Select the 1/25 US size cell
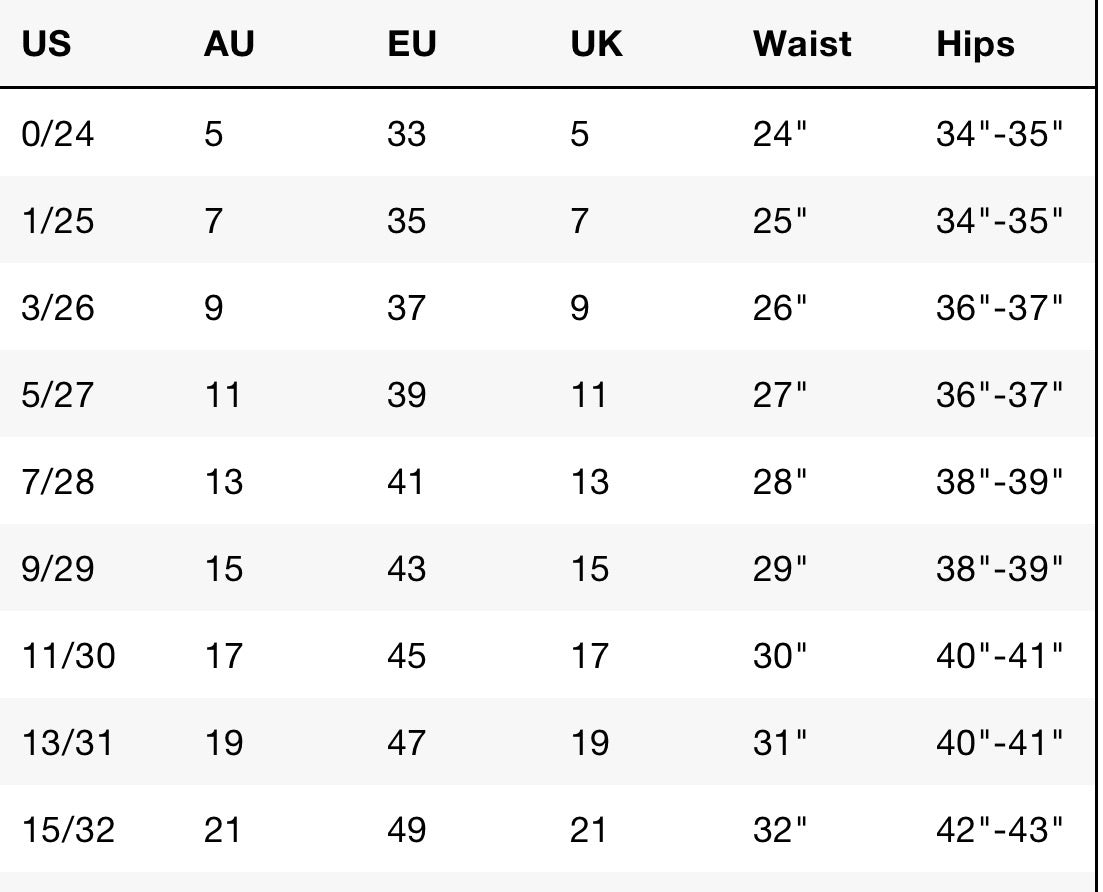This screenshot has width=1103, height=892. coord(58,220)
